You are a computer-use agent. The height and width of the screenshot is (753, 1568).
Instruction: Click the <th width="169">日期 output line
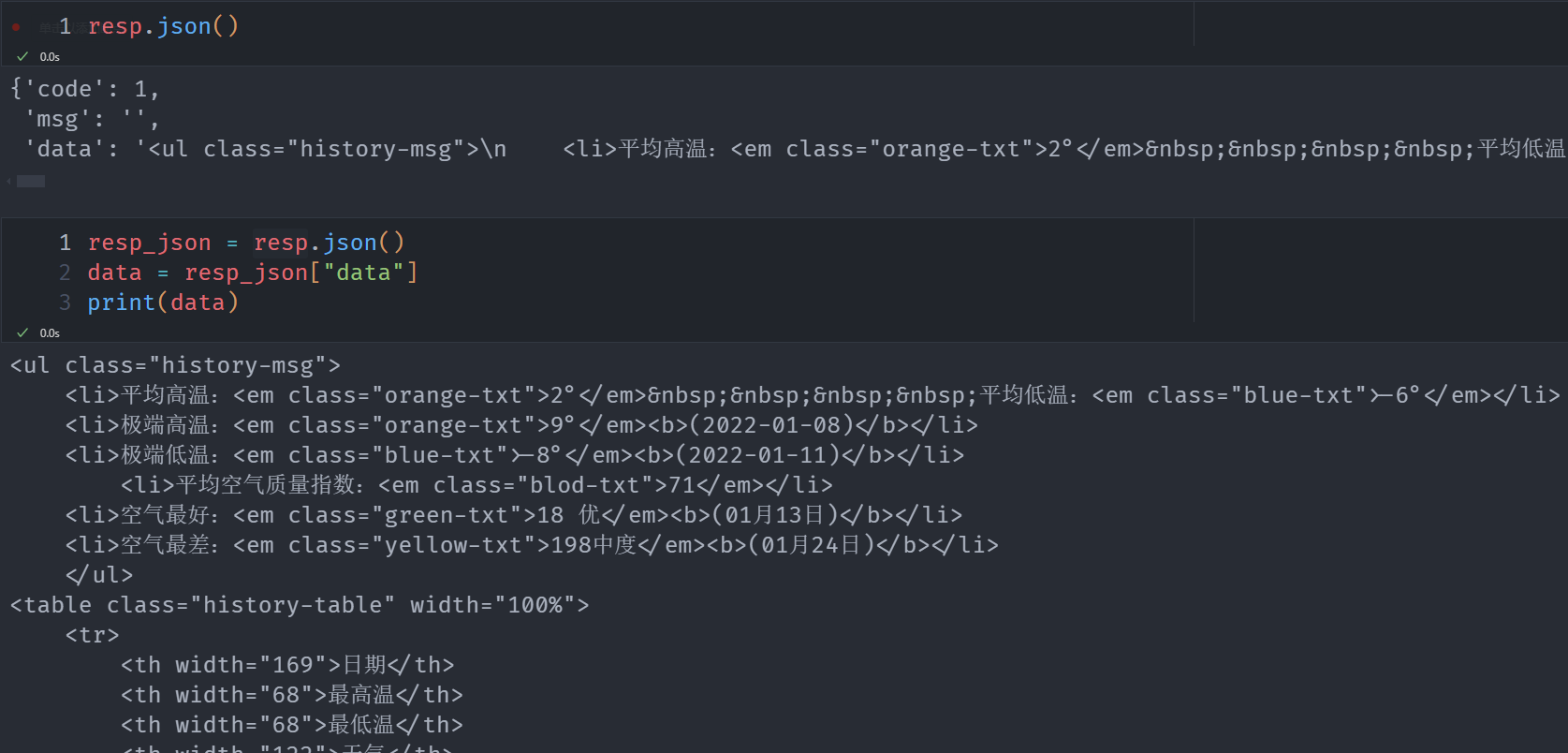coord(287,665)
